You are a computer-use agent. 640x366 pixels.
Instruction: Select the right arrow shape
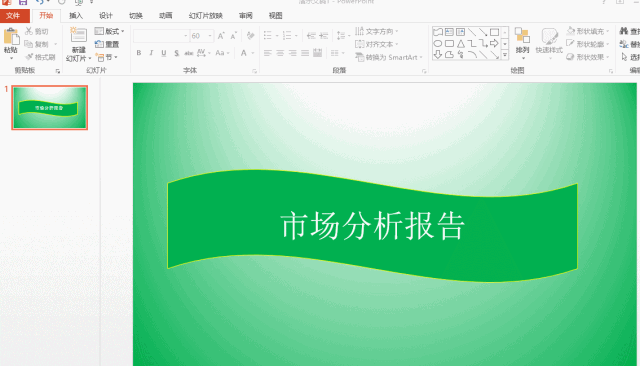494,43
